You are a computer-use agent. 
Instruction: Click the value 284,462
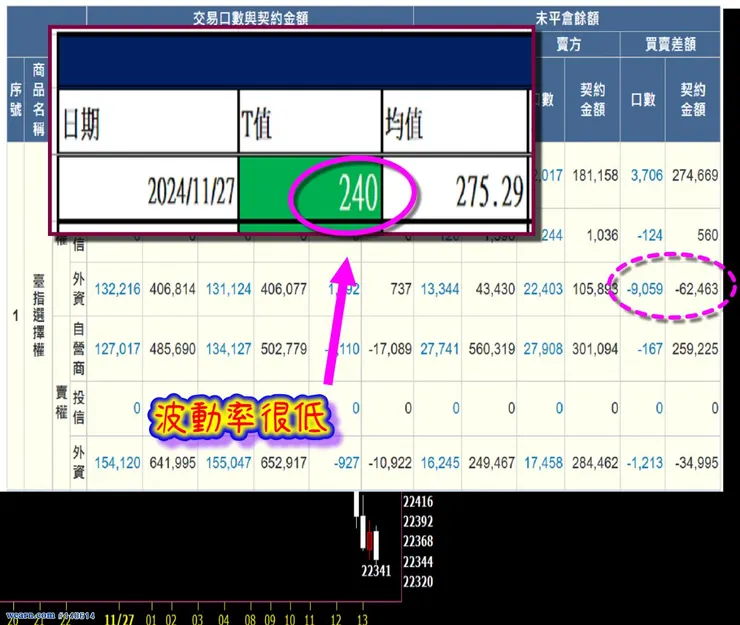(595, 463)
